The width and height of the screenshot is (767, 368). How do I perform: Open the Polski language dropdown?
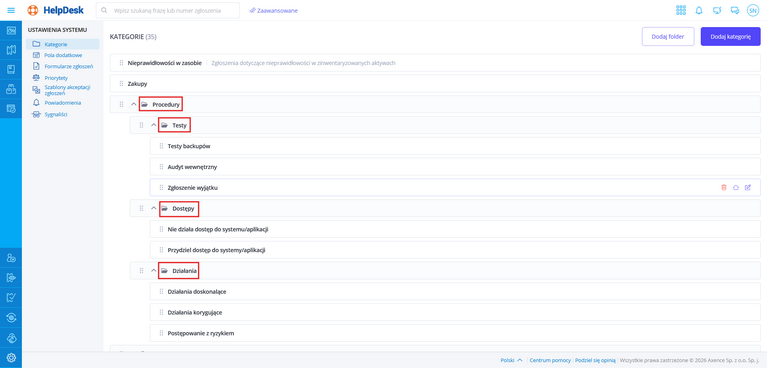pyautogui.click(x=511, y=360)
